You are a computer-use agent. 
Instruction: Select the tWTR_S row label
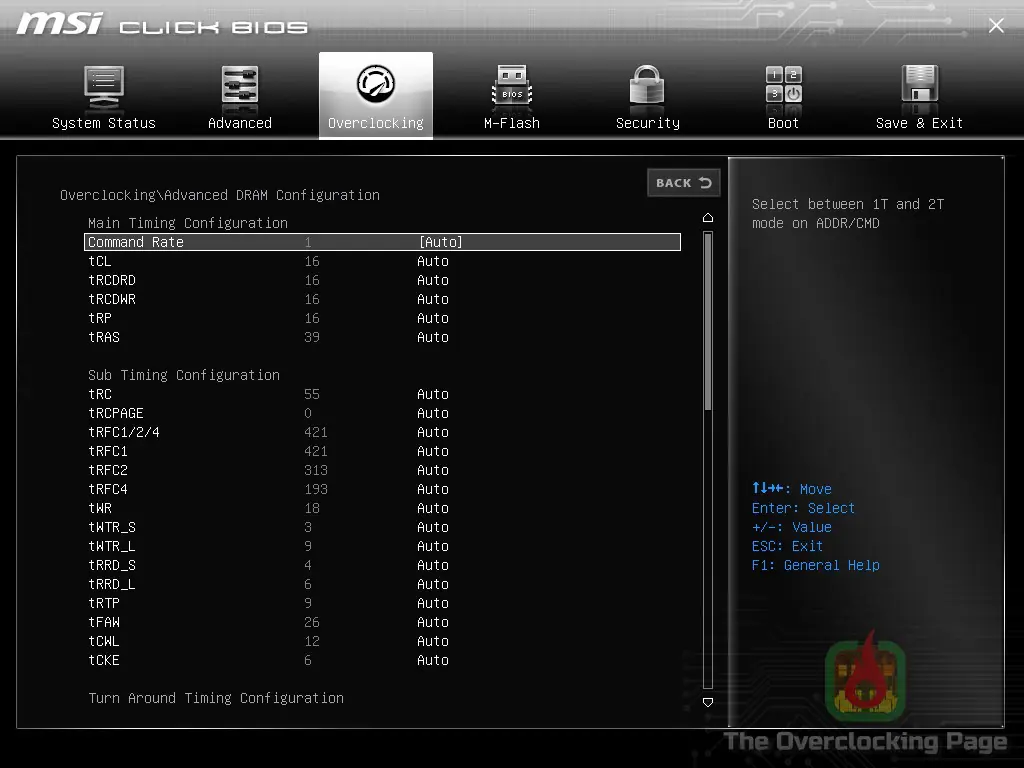(112, 527)
